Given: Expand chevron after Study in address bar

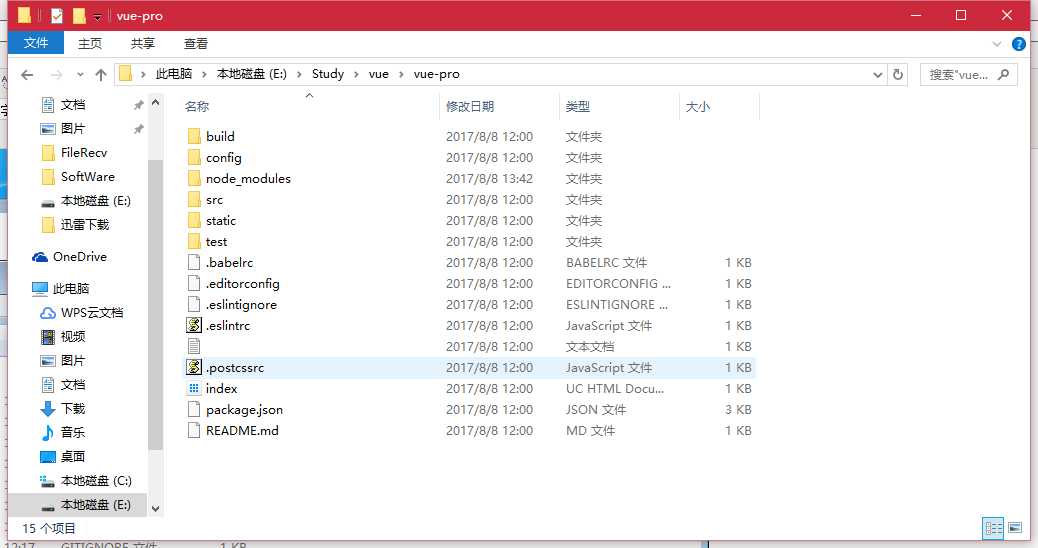Looking at the screenshot, I should (x=356, y=74).
